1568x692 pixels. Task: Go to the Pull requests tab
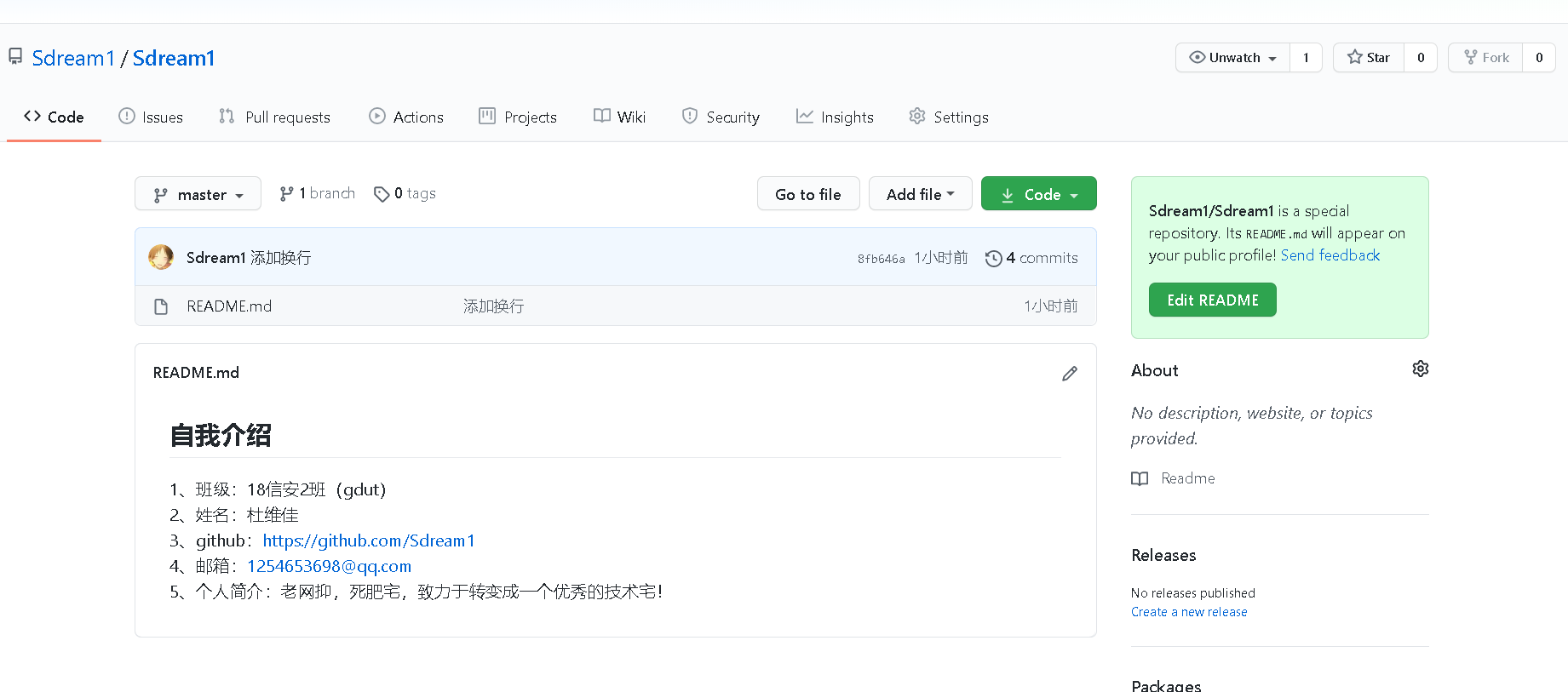tap(274, 117)
